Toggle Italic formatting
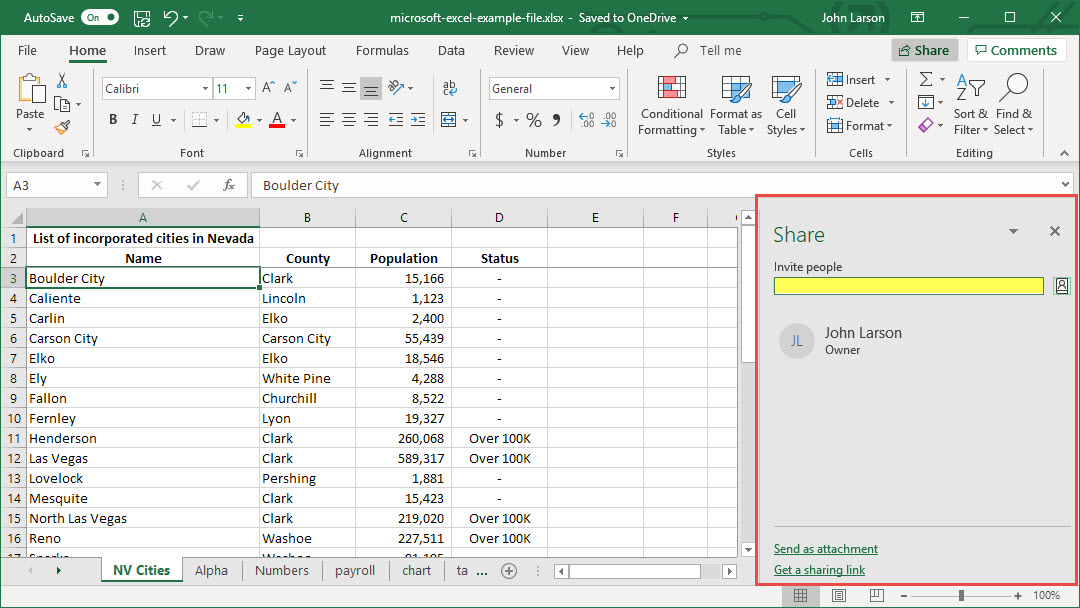The height and width of the screenshot is (608, 1080). (x=135, y=120)
